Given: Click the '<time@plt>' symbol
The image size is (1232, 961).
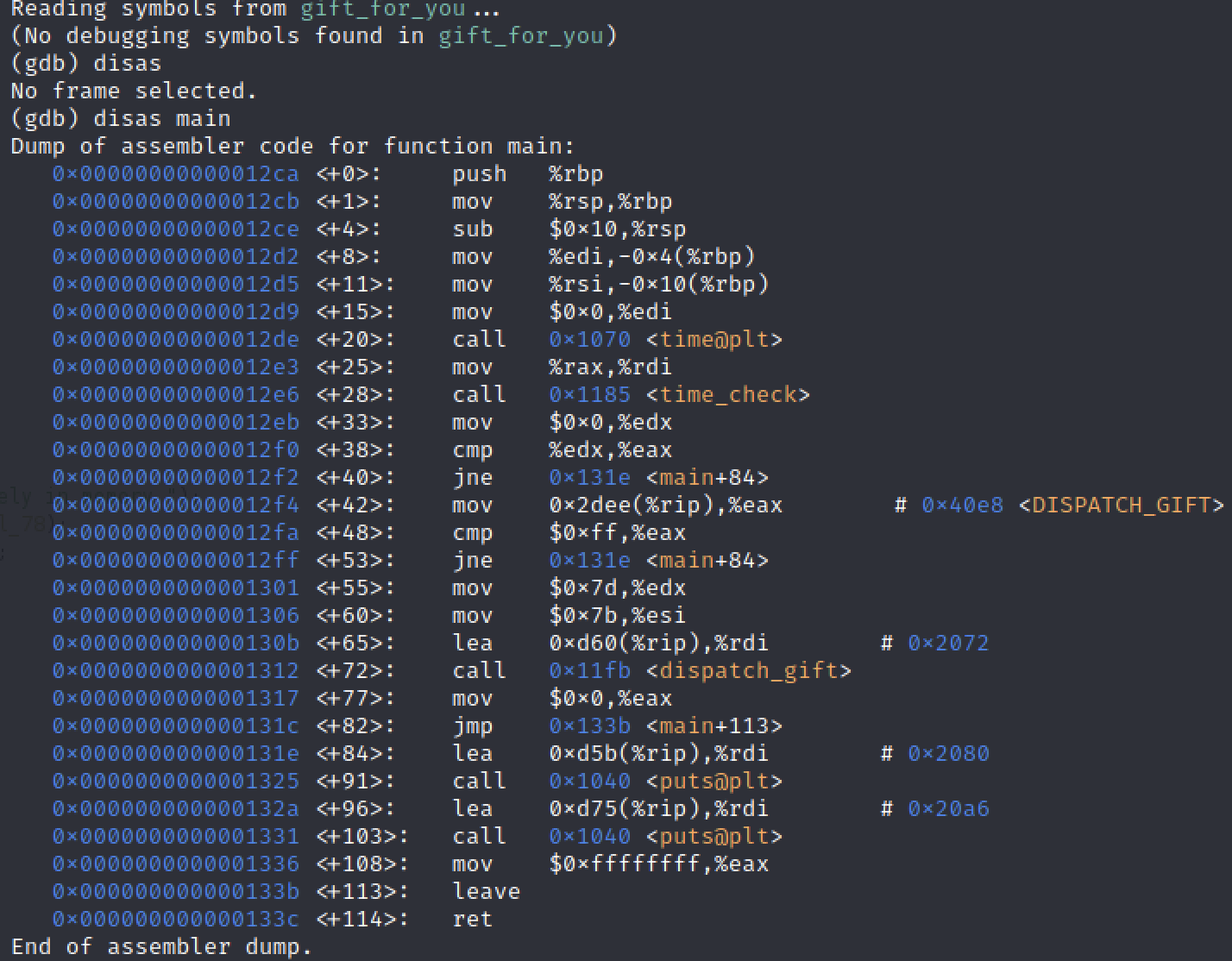Looking at the screenshot, I should [x=714, y=339].
